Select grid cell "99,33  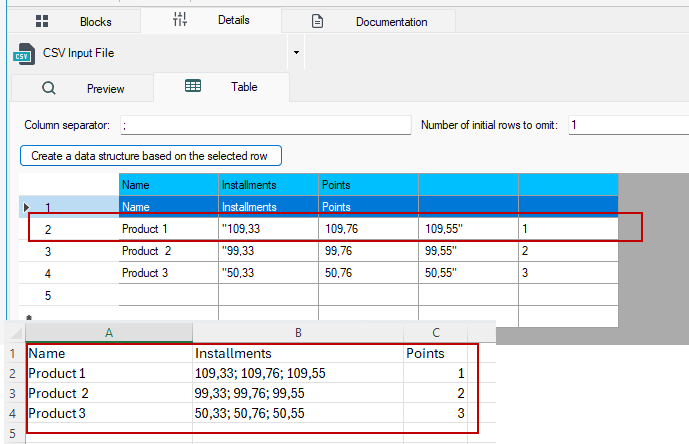click(x=268, y=251)
